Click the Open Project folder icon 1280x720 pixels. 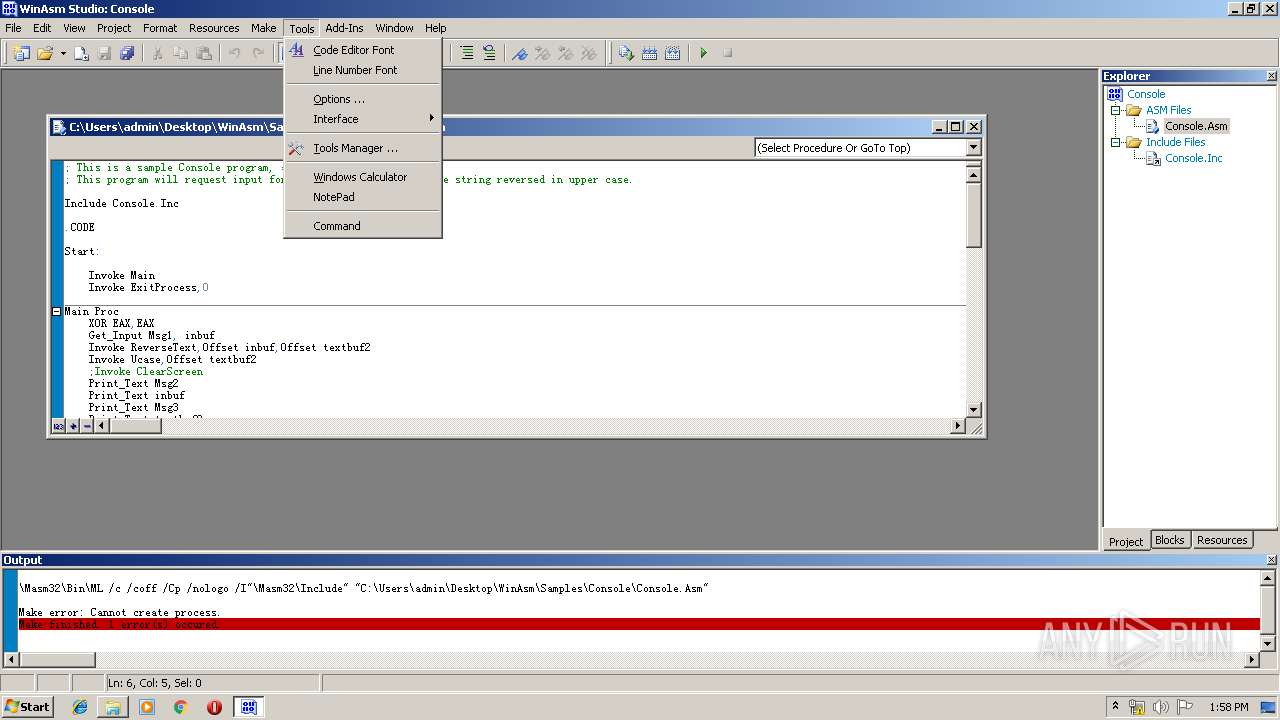click(x=45, y=53)
